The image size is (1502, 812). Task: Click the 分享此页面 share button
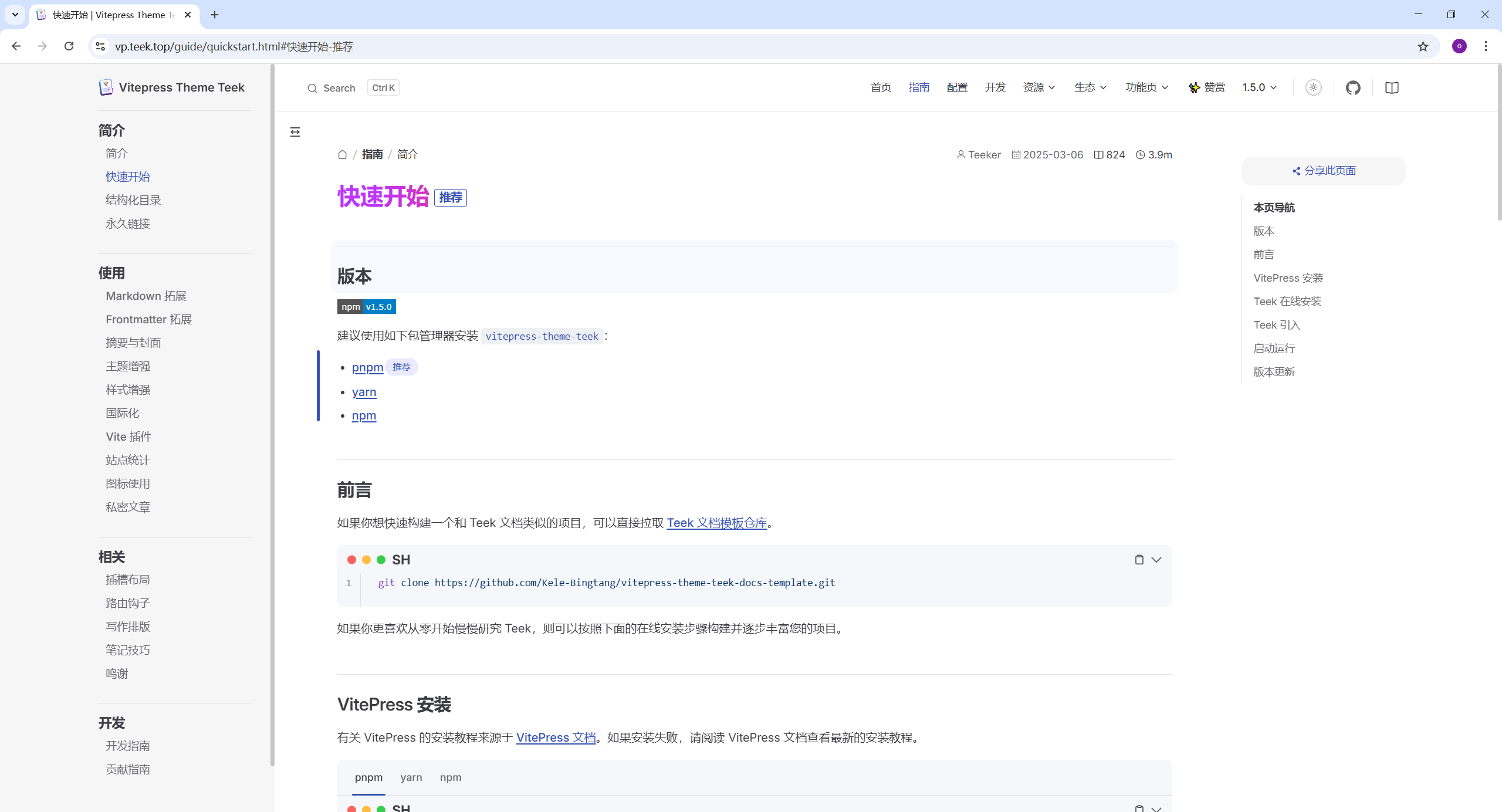pyautogui.click(x=1324, y=171)
